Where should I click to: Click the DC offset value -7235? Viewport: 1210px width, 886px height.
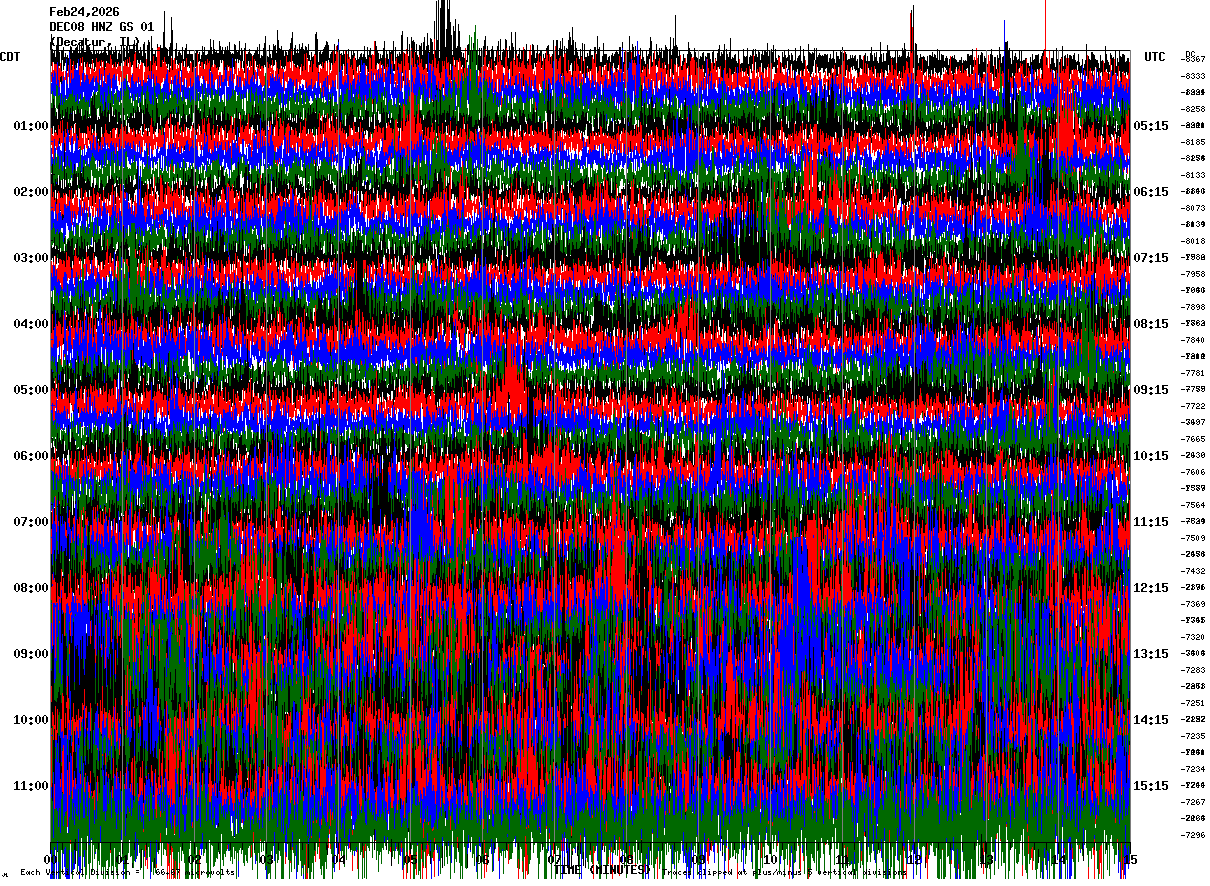1194,736
